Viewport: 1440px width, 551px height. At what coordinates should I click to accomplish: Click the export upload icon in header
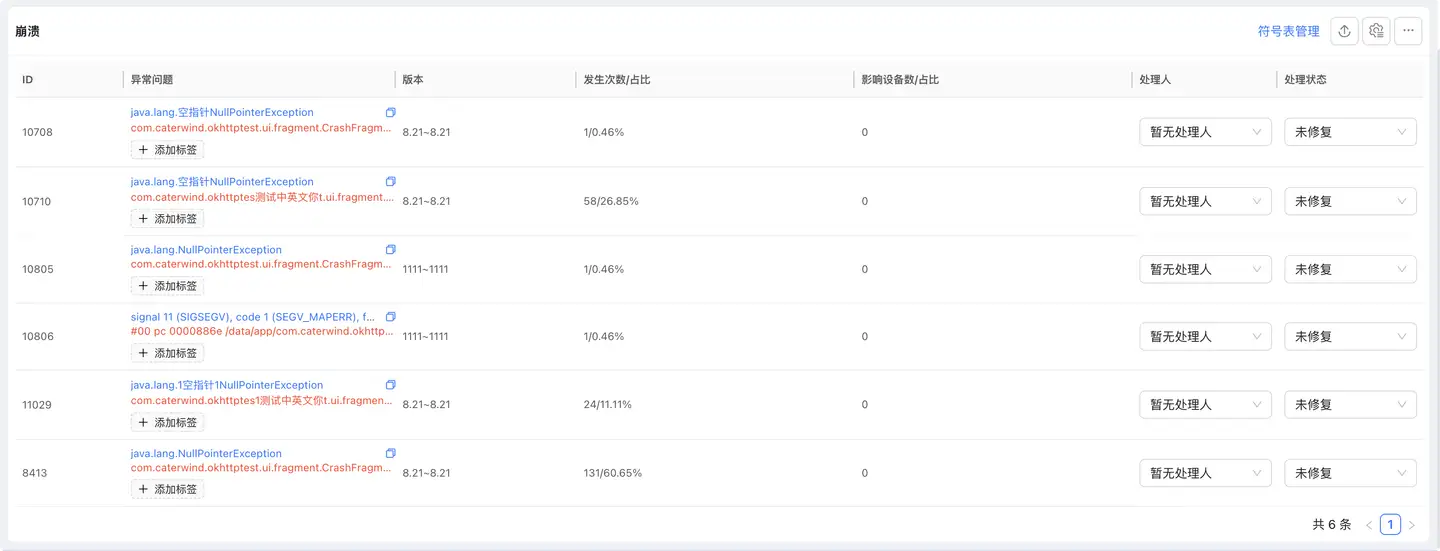pos(1344,31)
